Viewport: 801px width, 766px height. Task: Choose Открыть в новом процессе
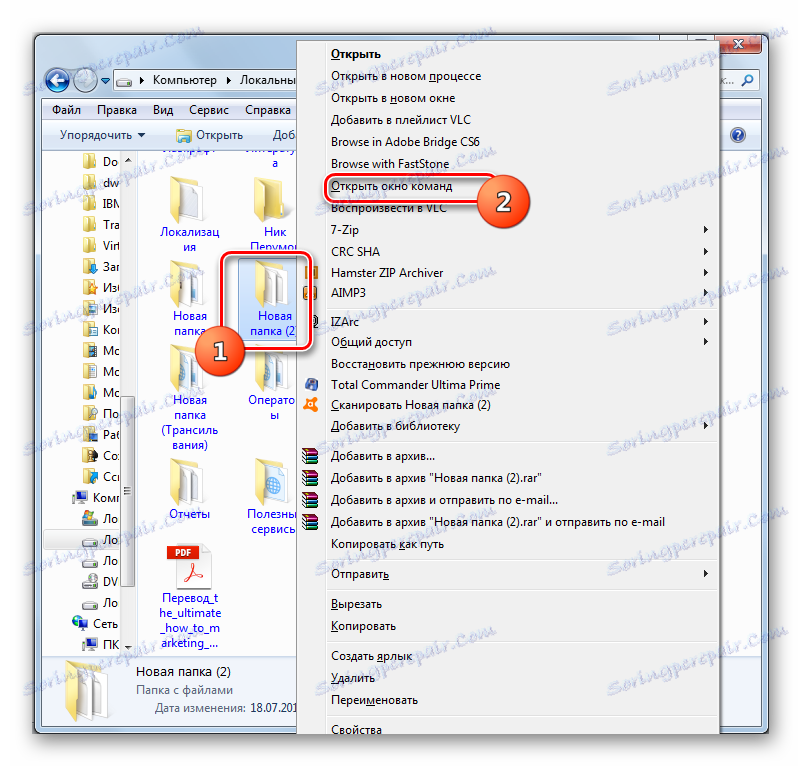point(406,76)
